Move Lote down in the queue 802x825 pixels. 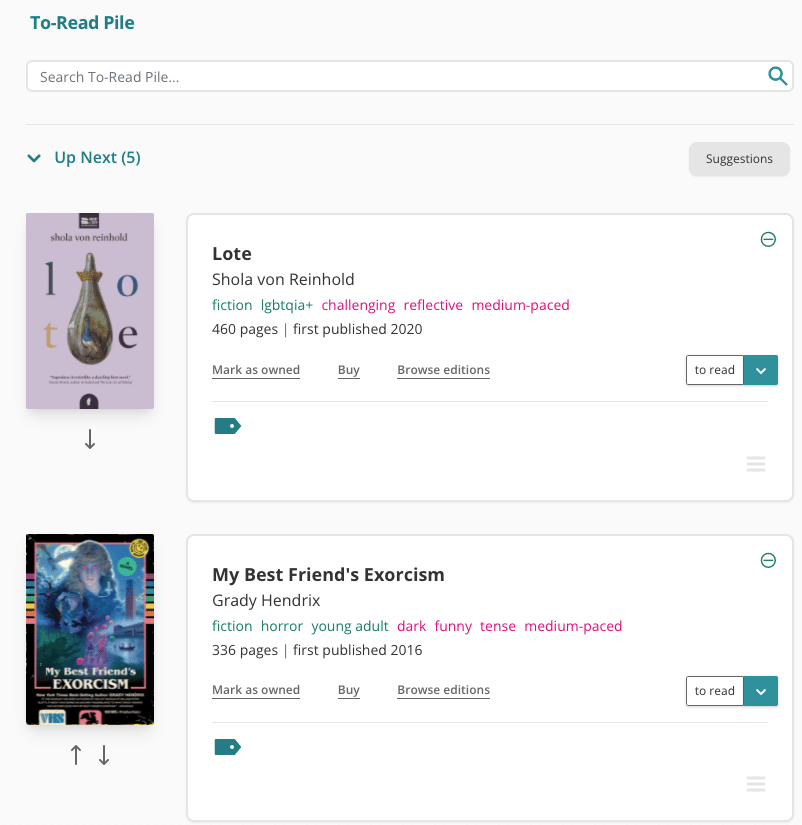tap(90, 439)
